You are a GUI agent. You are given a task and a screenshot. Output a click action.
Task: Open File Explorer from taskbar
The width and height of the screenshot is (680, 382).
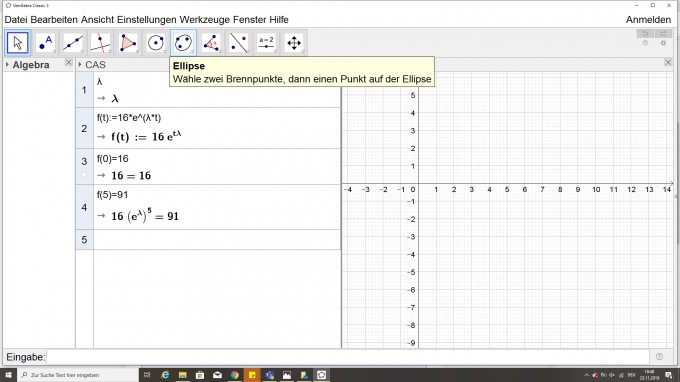pyautogui.click(x=183, y=375)
